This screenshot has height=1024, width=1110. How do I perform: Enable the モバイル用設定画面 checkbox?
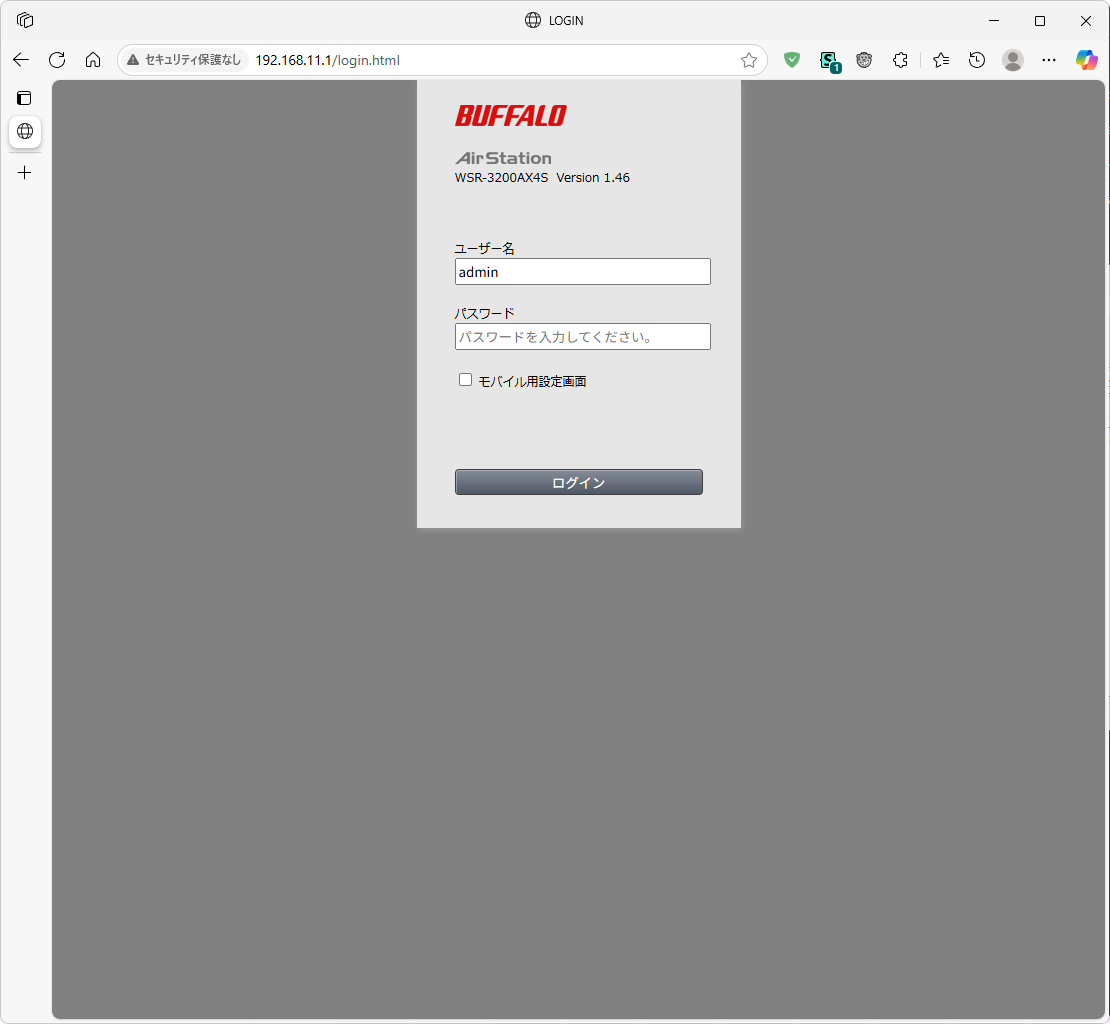pyautogui.click(x=465, y=379)
